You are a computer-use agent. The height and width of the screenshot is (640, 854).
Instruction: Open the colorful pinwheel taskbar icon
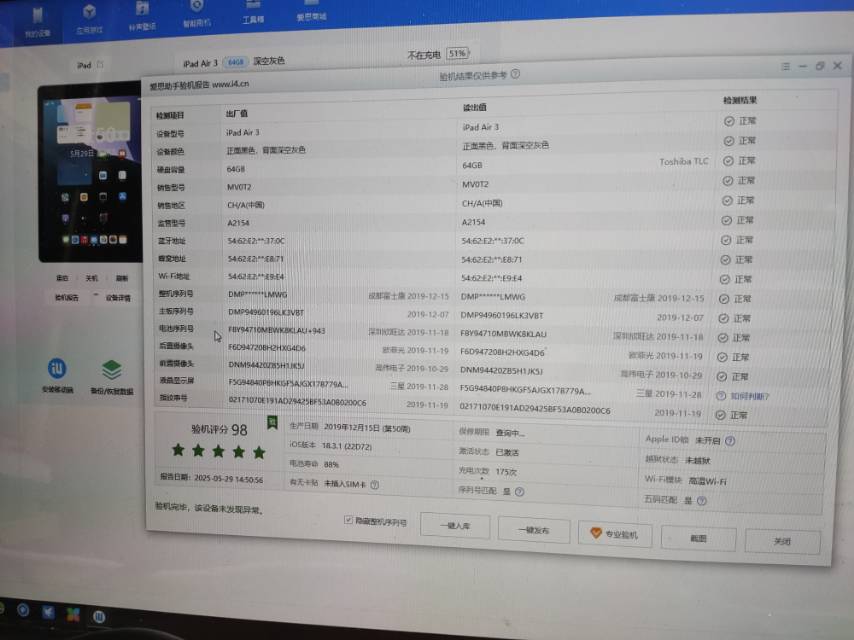(73, 614)
